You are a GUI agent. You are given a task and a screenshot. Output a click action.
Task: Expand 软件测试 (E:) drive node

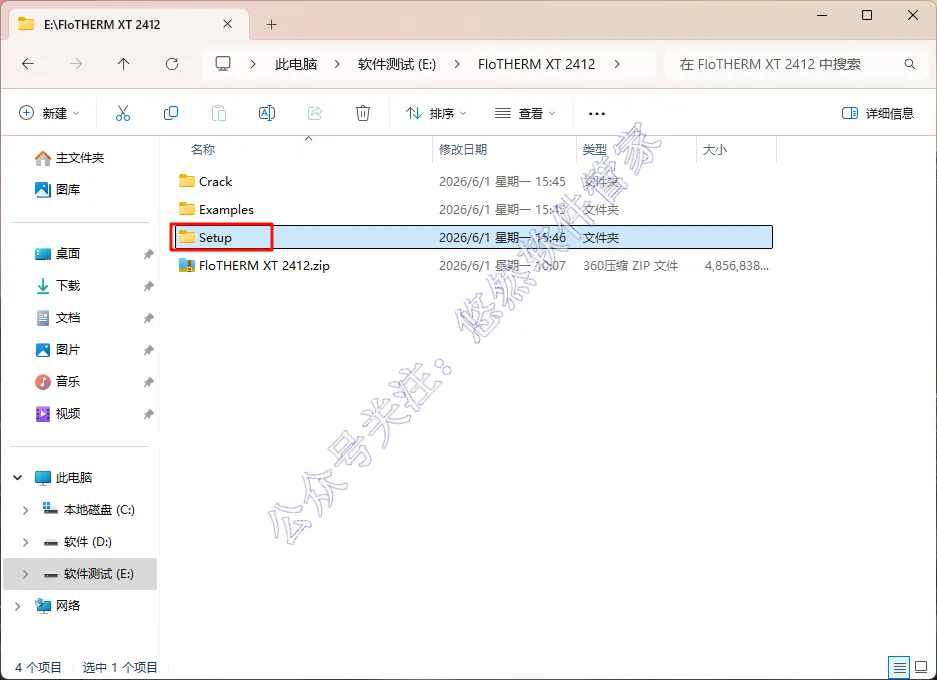click(x=25, y=574)
